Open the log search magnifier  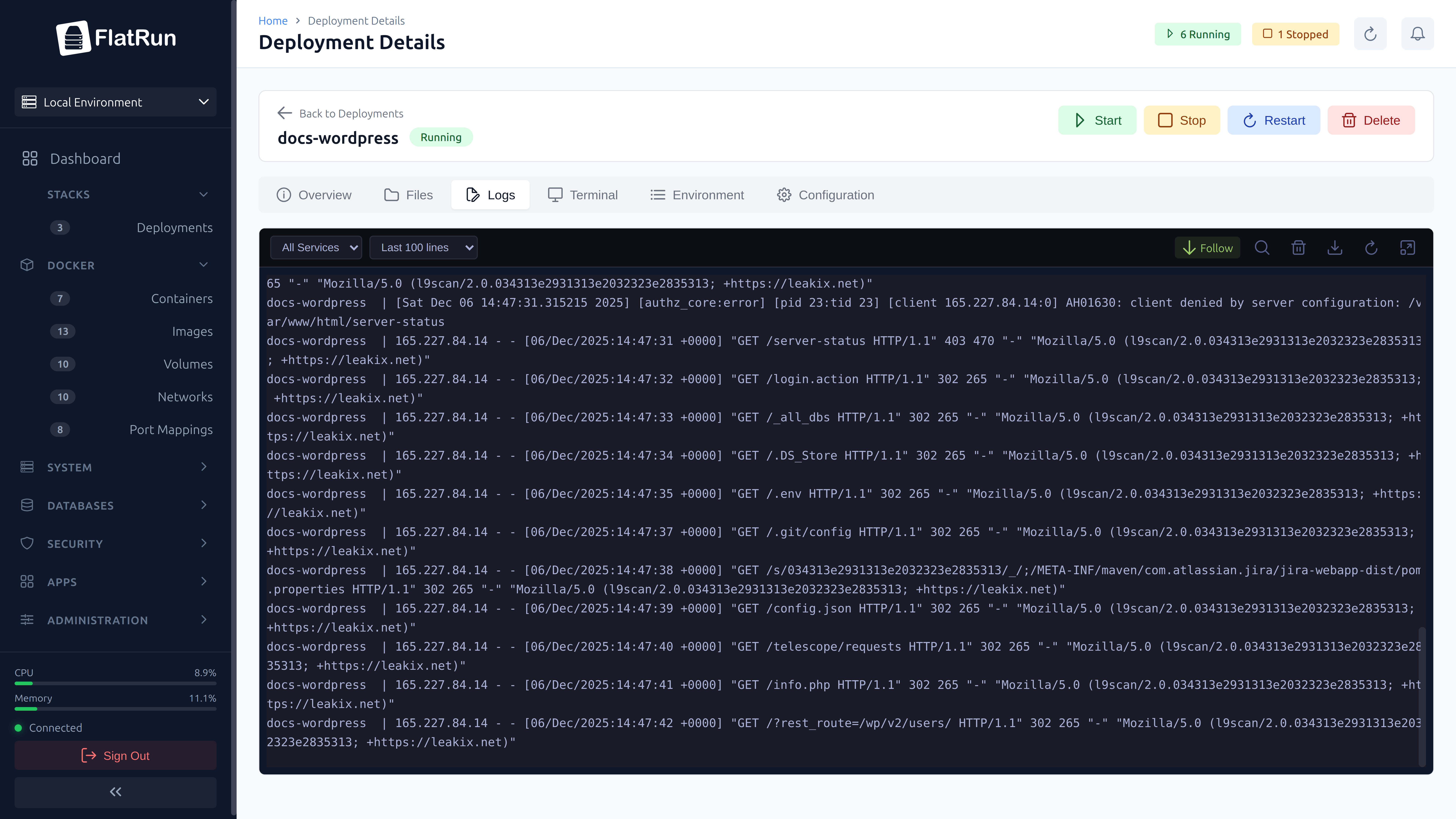(x=1262, y=248)
